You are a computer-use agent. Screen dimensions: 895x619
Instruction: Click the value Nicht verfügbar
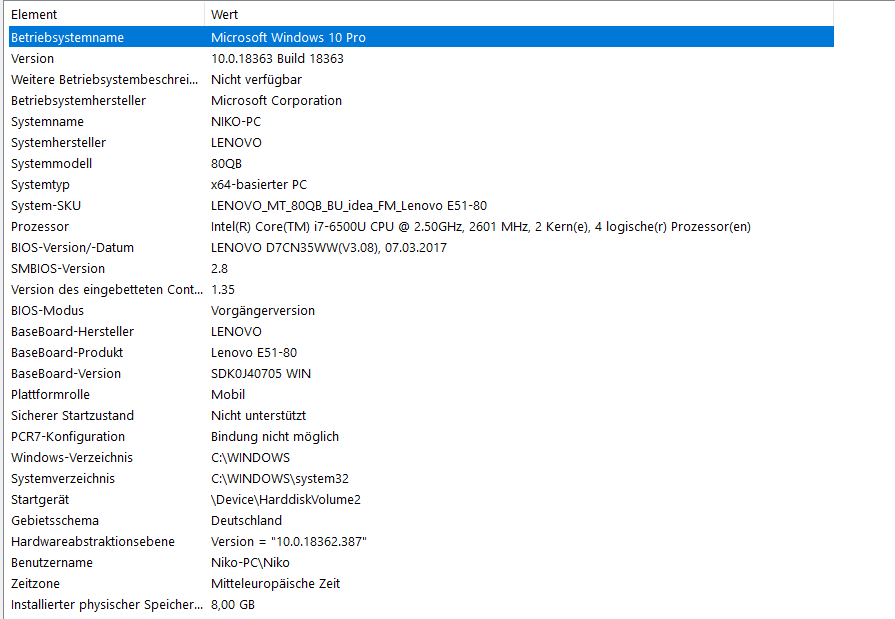point(256,80)
